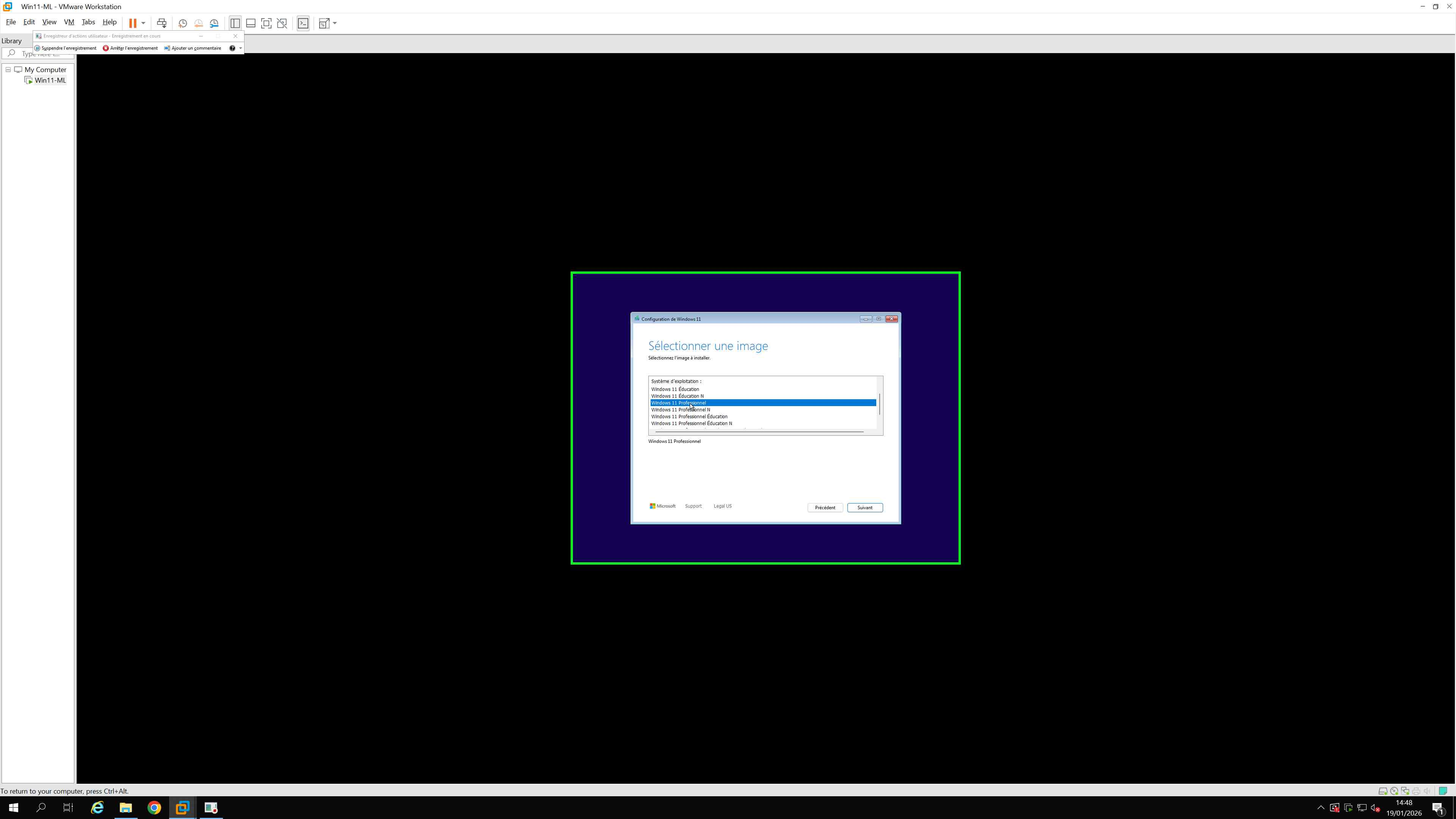Open Chrome from the taskbar
Viewport: 1456px width, 819px height.
(154, 808)
